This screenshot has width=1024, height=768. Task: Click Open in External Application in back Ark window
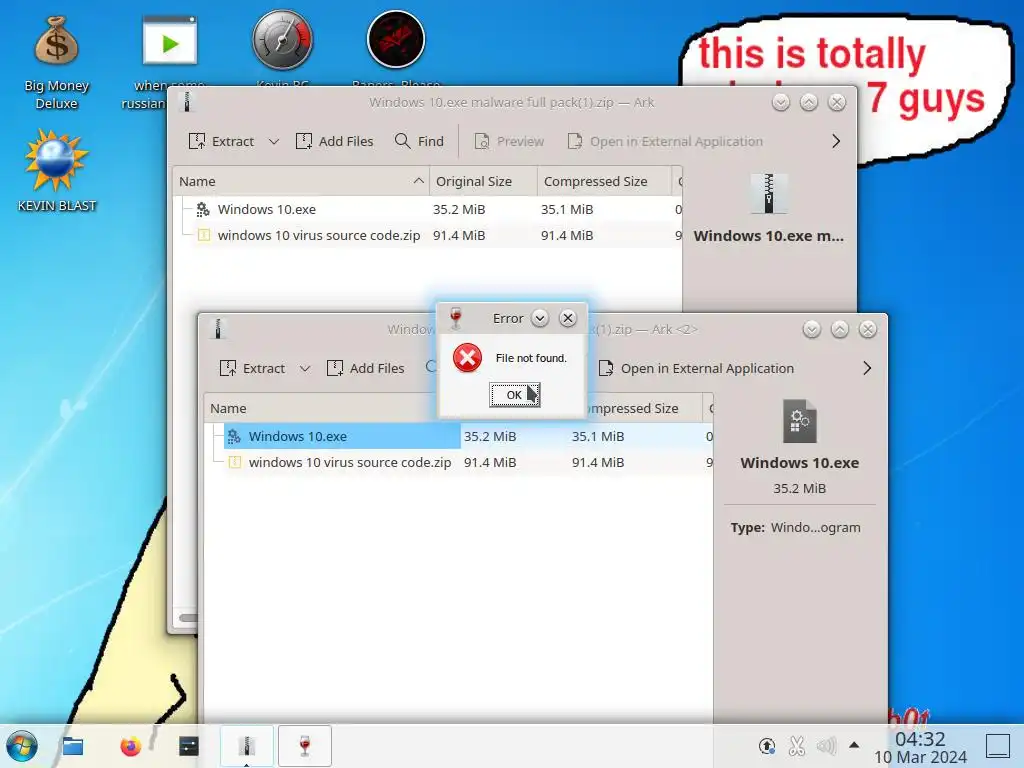[x=665, y=141]
